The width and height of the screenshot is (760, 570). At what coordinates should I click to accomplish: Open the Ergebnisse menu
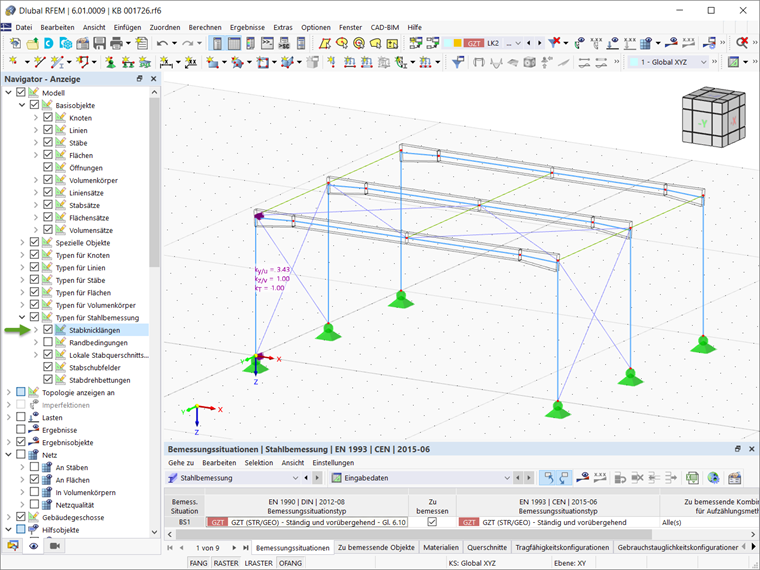point(247,27)
